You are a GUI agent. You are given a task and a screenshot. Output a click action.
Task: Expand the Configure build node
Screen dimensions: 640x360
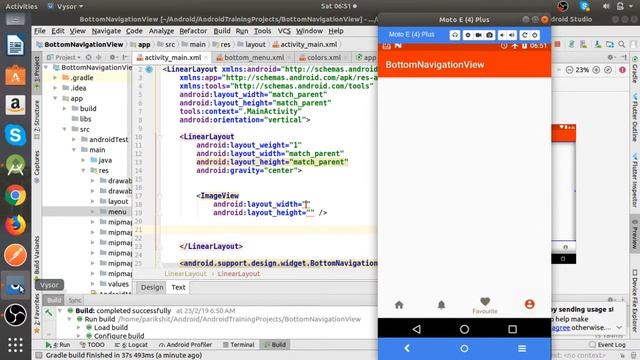pos(78,336)
